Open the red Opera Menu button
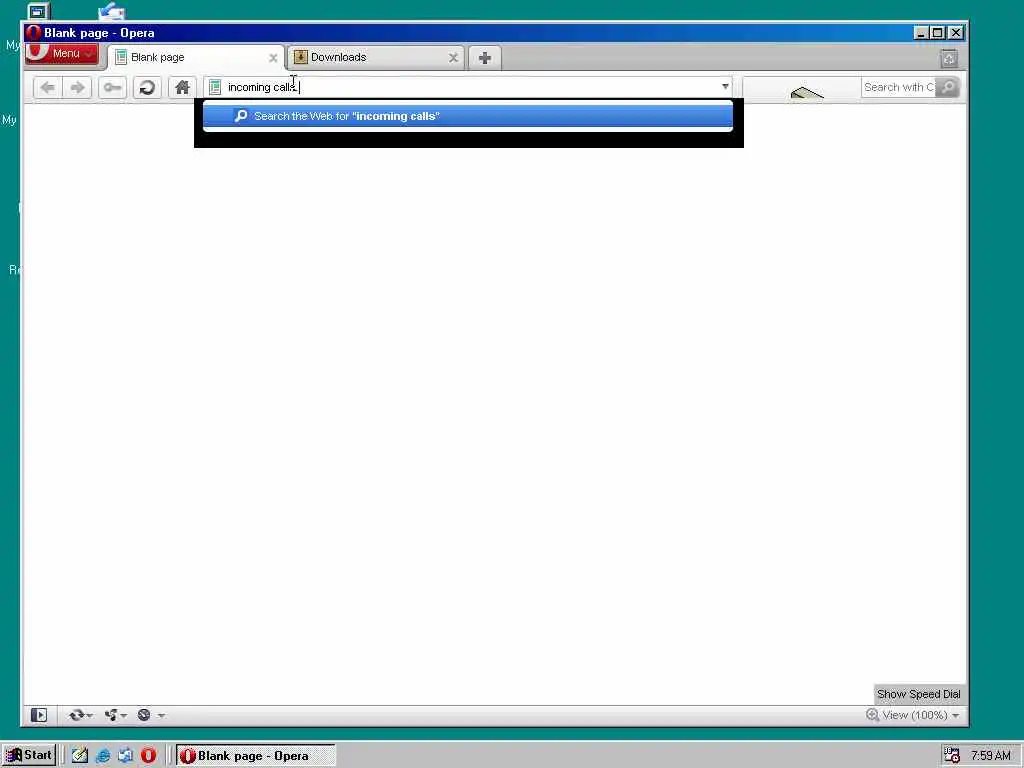Screen dimensions: 1024x768 (x=61, y=54)
